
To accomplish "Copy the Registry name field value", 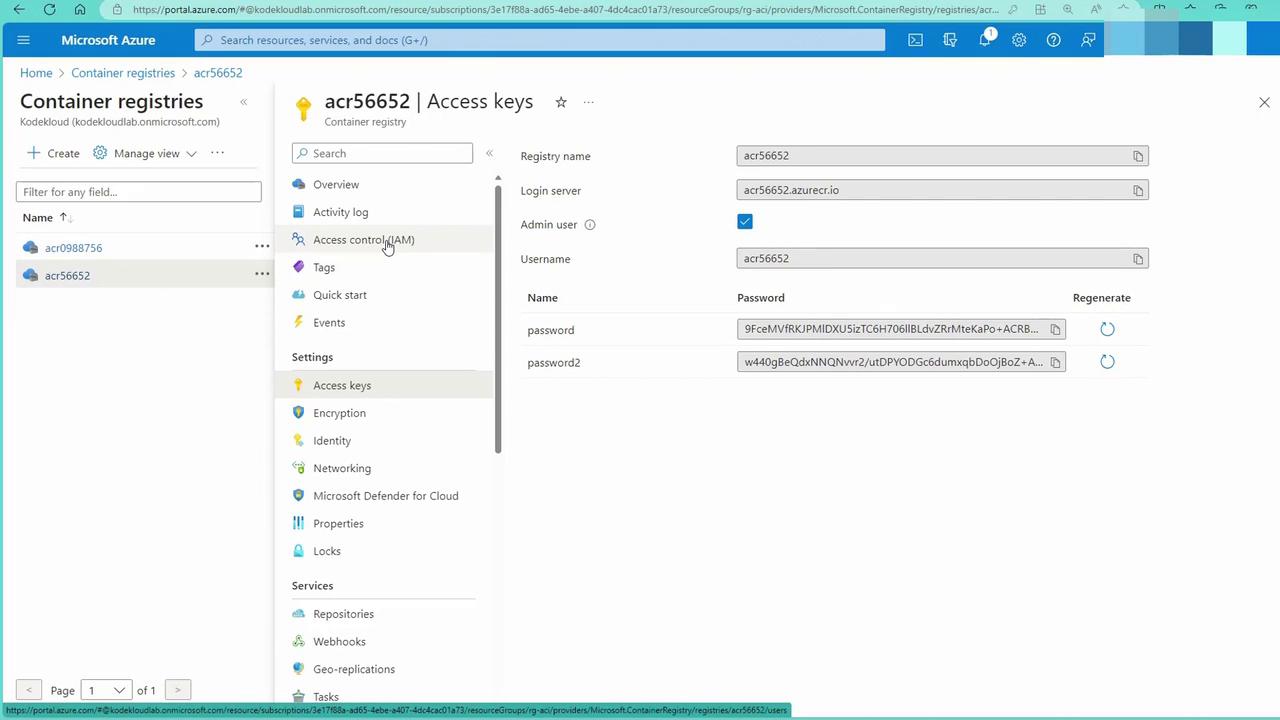I will (1137, 156).
